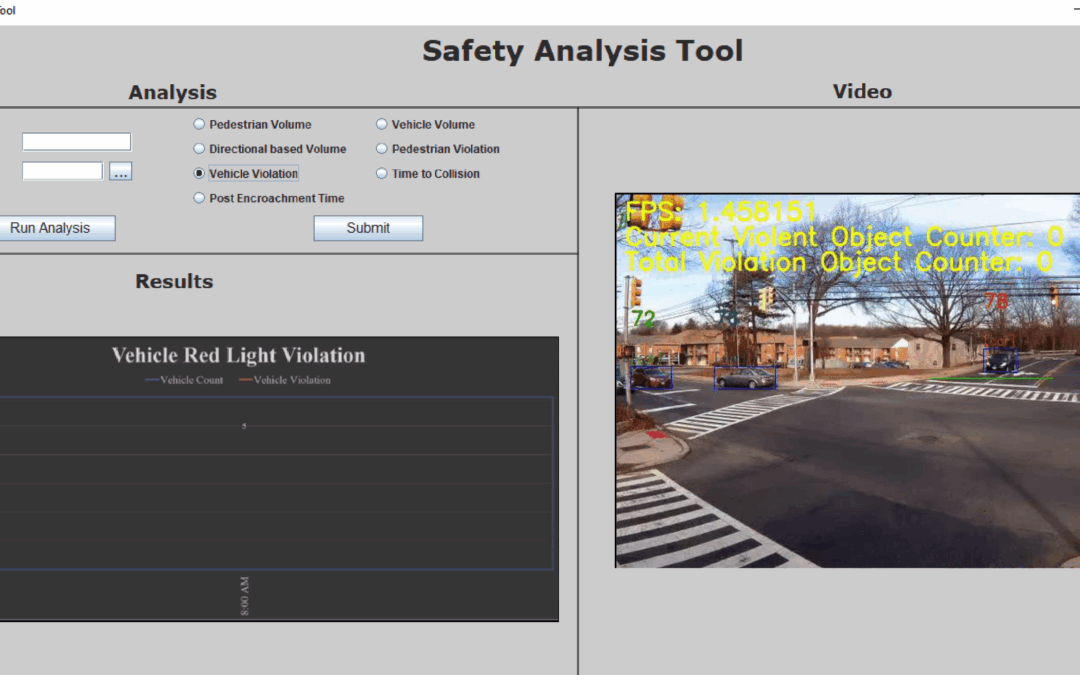Click the Submit button
This screenshot has height=675, width=1080.
click(368, 228)
